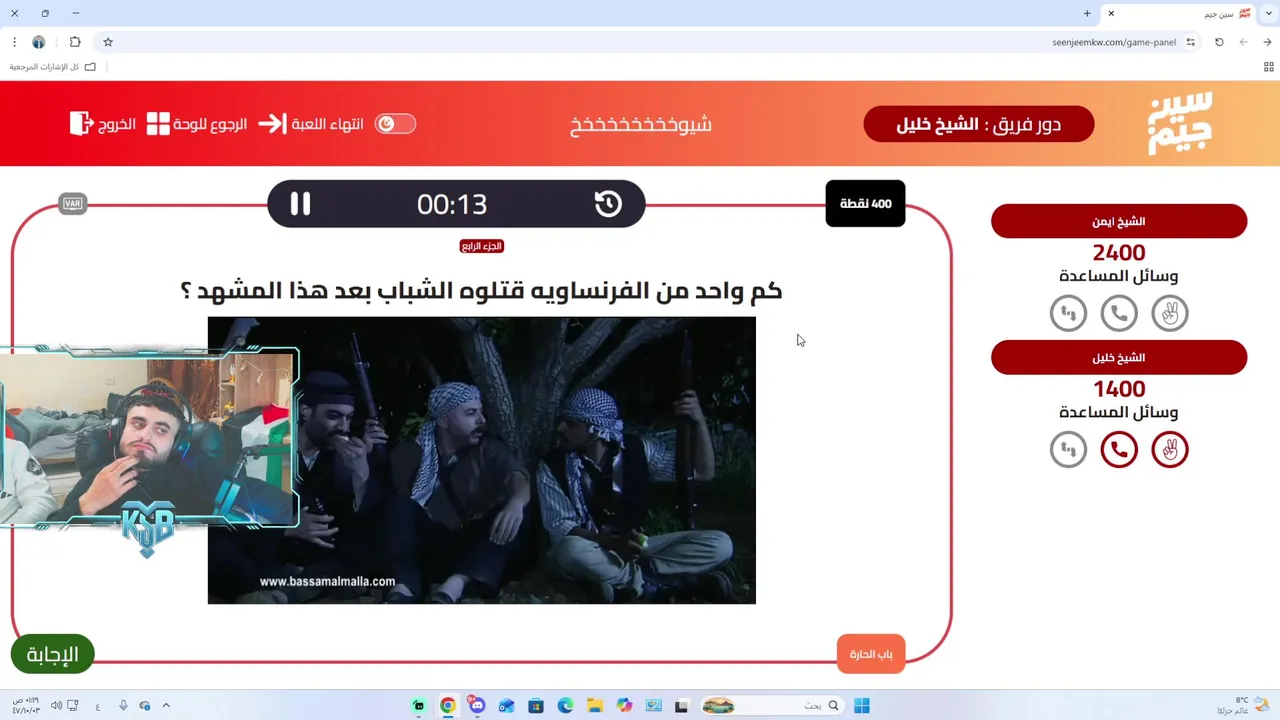The width and height of the screenshot is (1280, 720).
Task: Open Outlook from taskbar
Action: pyautogui.click(x=507, y=706)
